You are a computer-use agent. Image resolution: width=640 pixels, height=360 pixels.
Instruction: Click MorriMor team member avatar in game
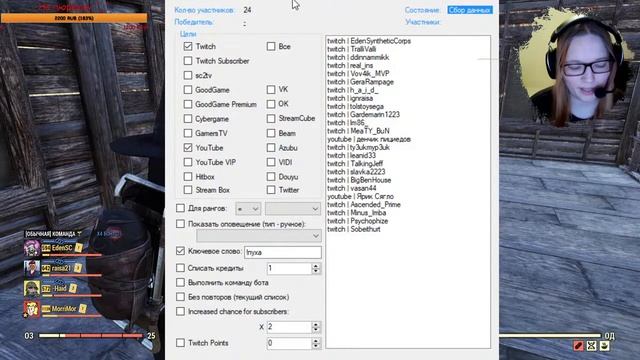(x=32, y=309)
